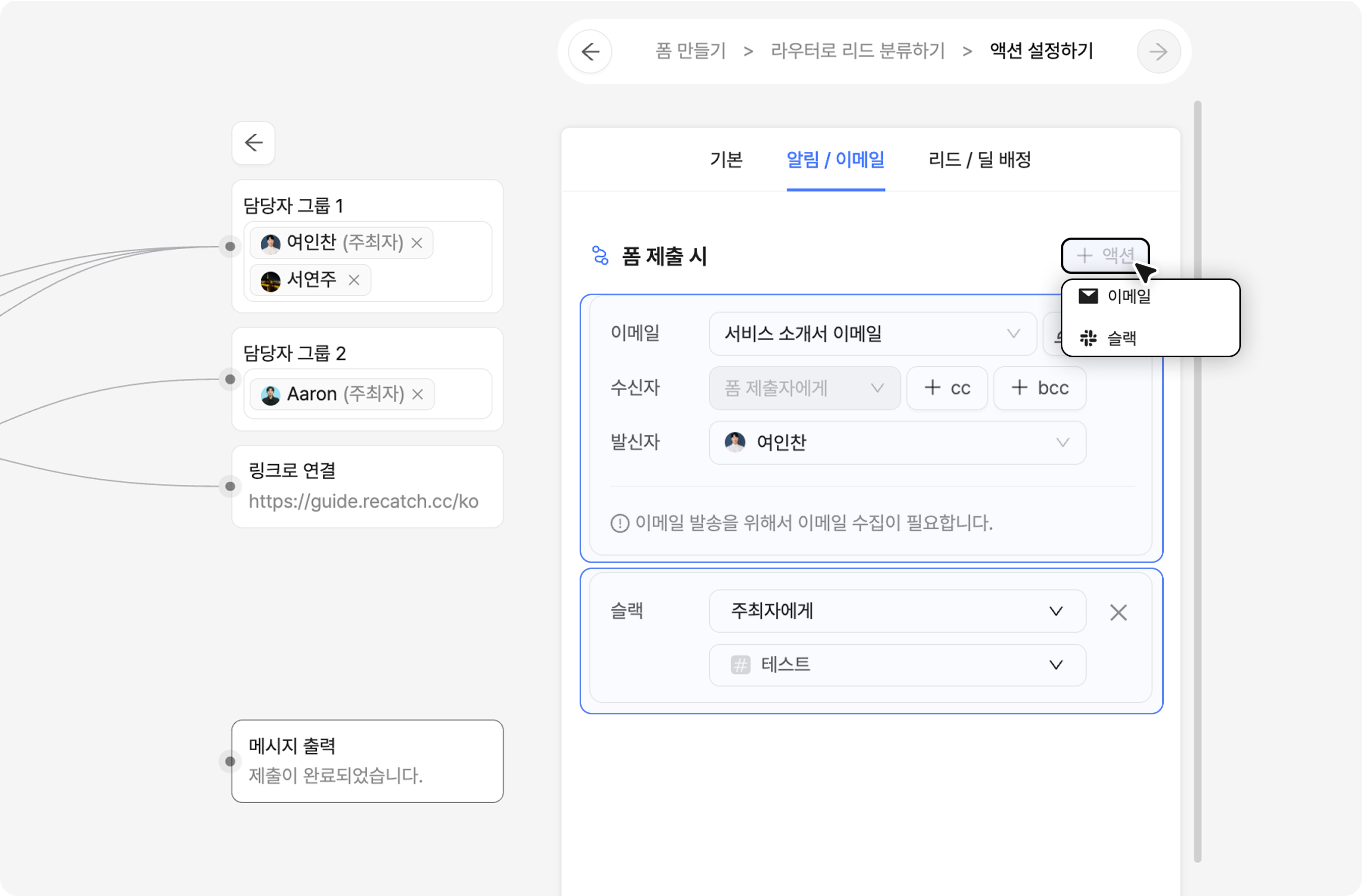
Task: Open the 테스트 Slack channel dropdown
Action: 897,665
